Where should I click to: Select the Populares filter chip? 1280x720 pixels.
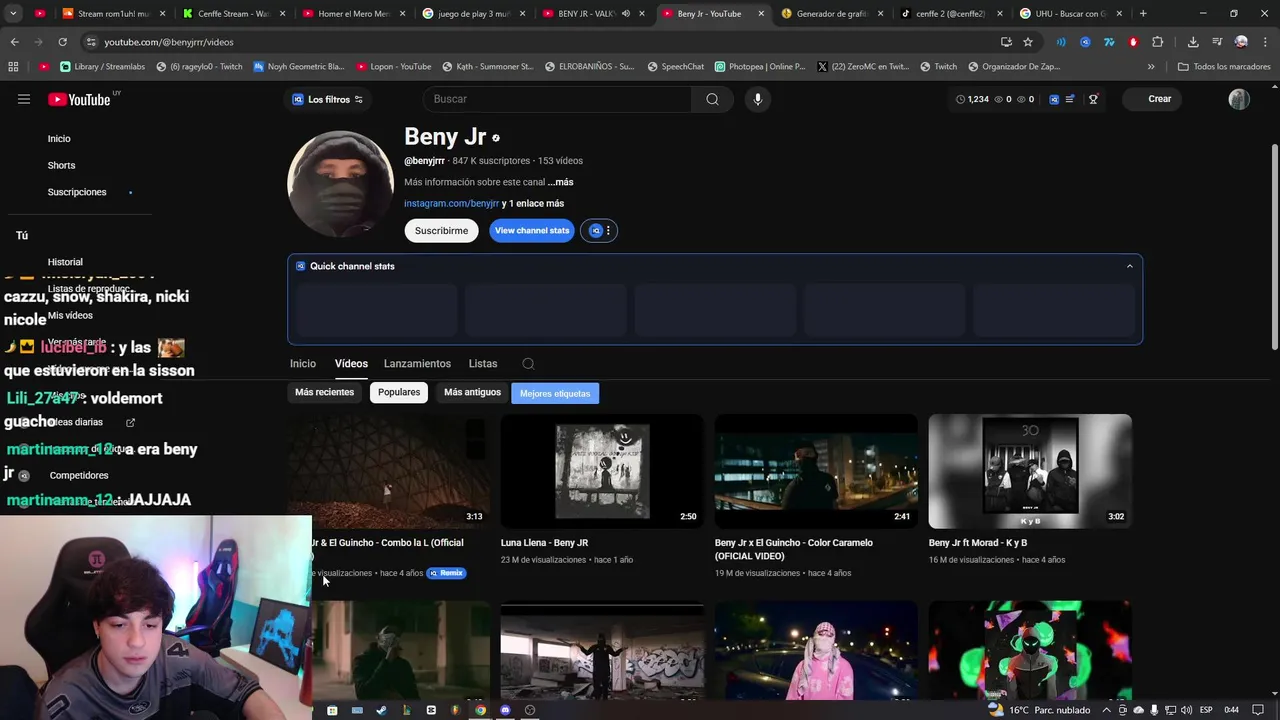pos(399,392)
